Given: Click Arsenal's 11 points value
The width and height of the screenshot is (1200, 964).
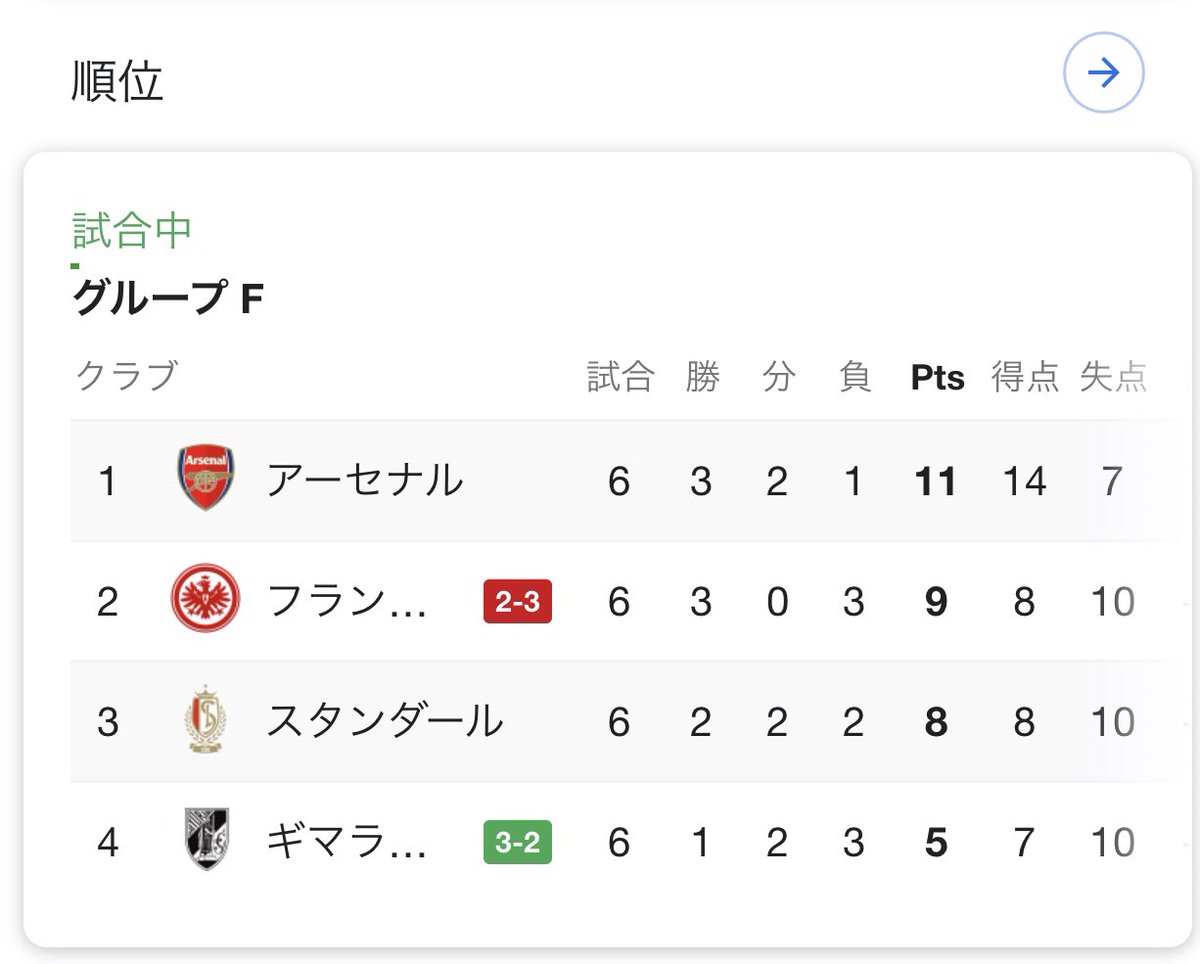Looking at the screenshot, I should [936, 481].
